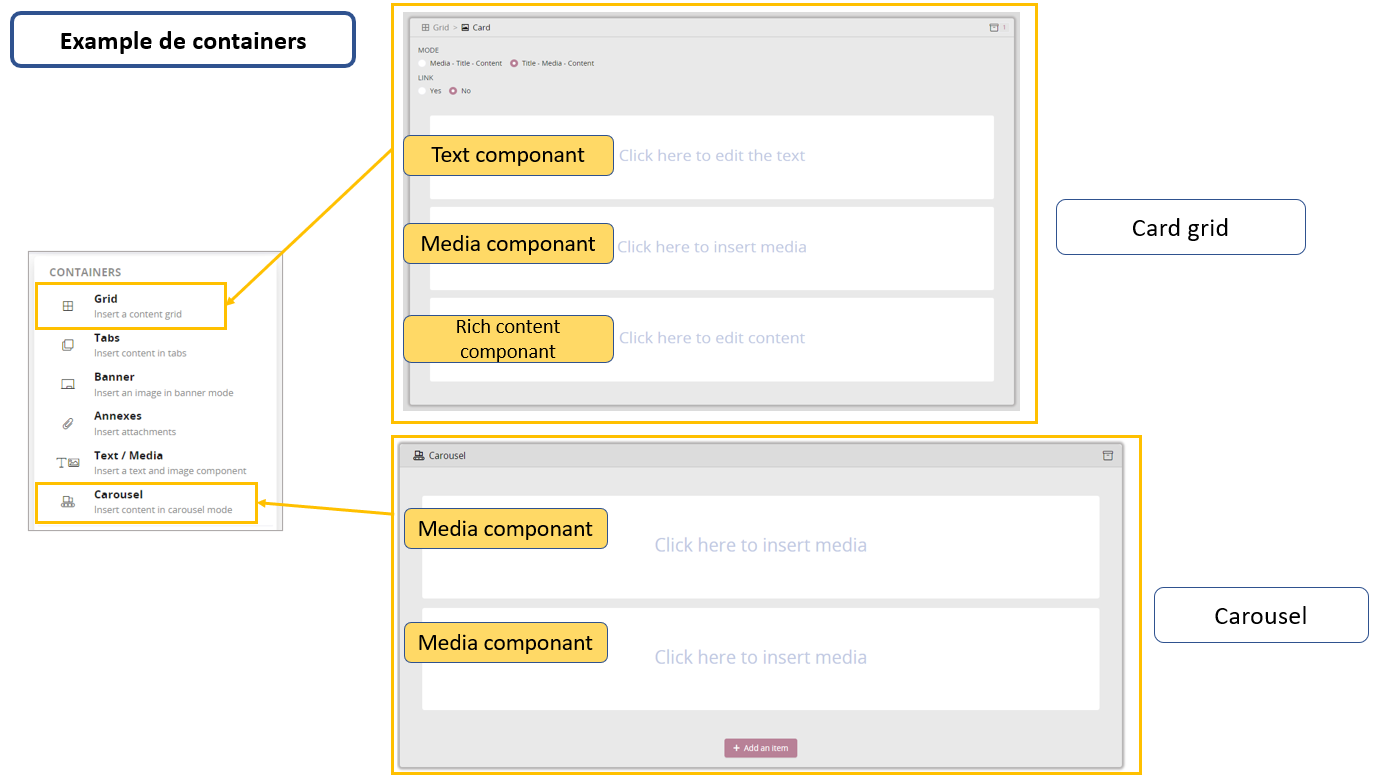Enable Yes under the LINK option
The width and height of the screenshot is (1373, 779).
point(424,90)
